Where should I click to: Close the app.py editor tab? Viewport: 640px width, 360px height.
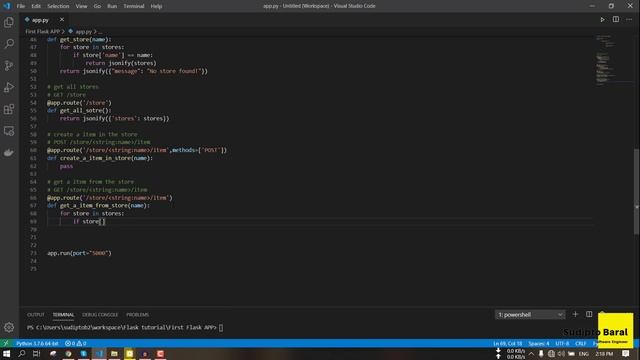[62, 20]
